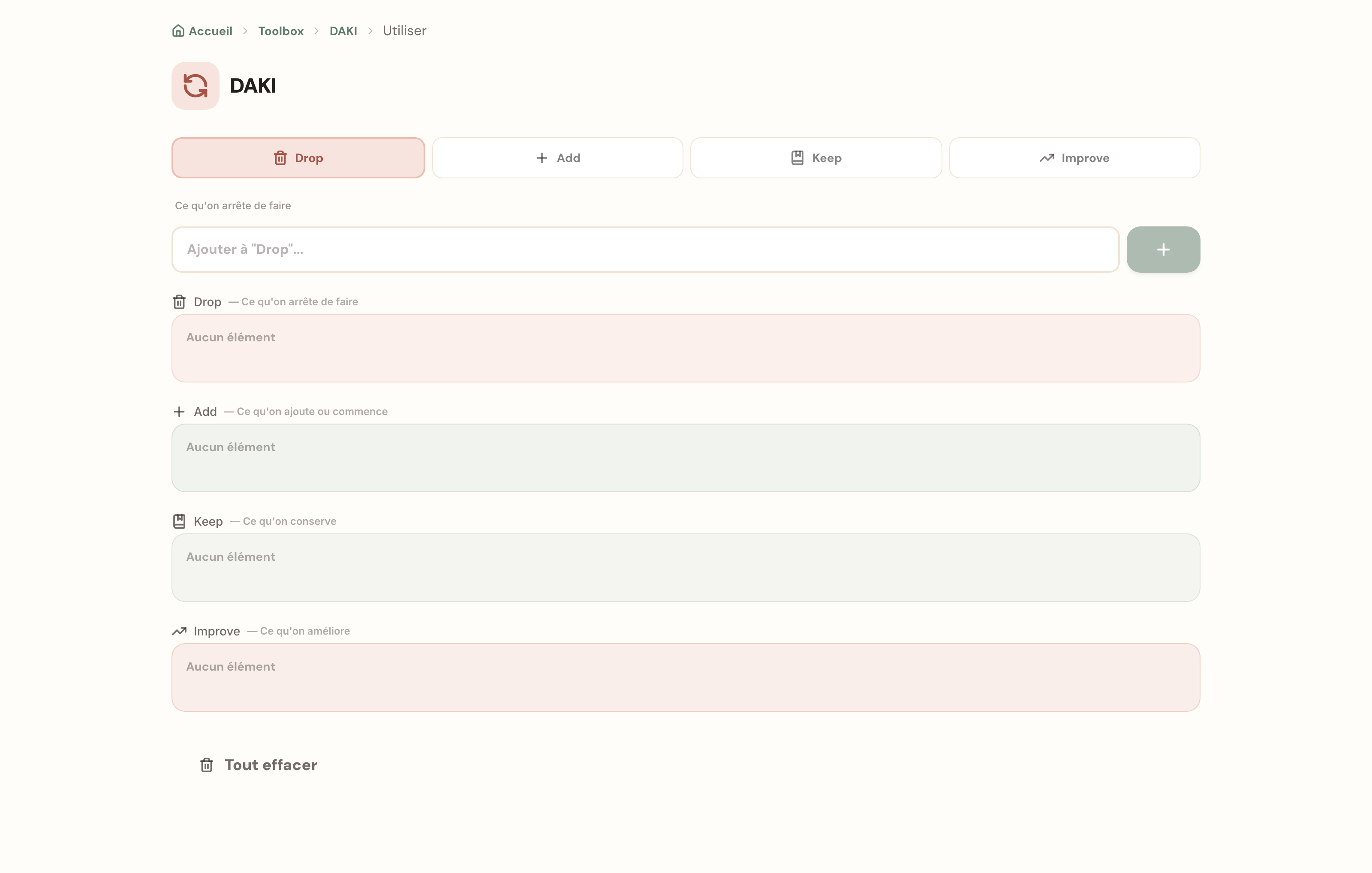Click the trash icon in the Drop tab

point(280,158)
